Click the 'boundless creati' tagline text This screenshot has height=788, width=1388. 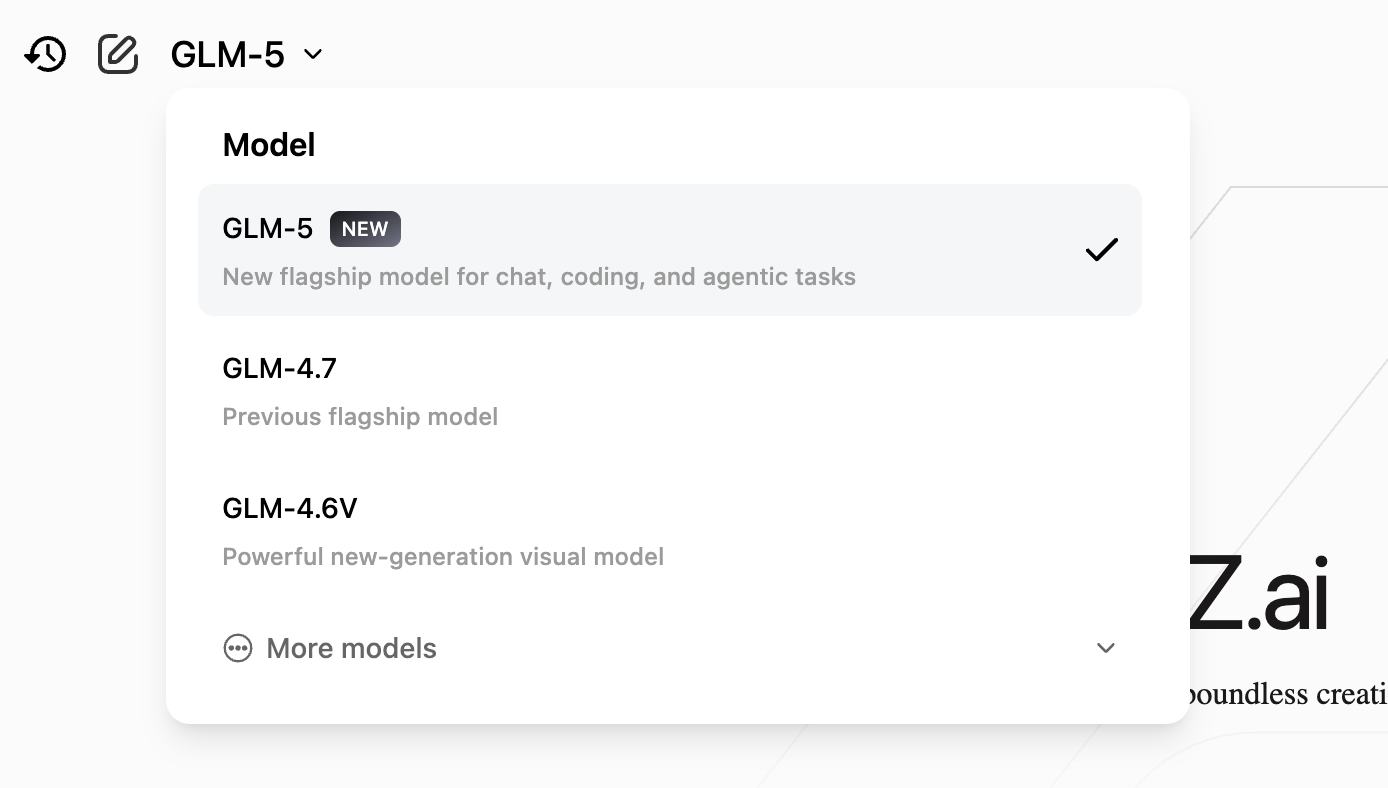[1286, 693]
